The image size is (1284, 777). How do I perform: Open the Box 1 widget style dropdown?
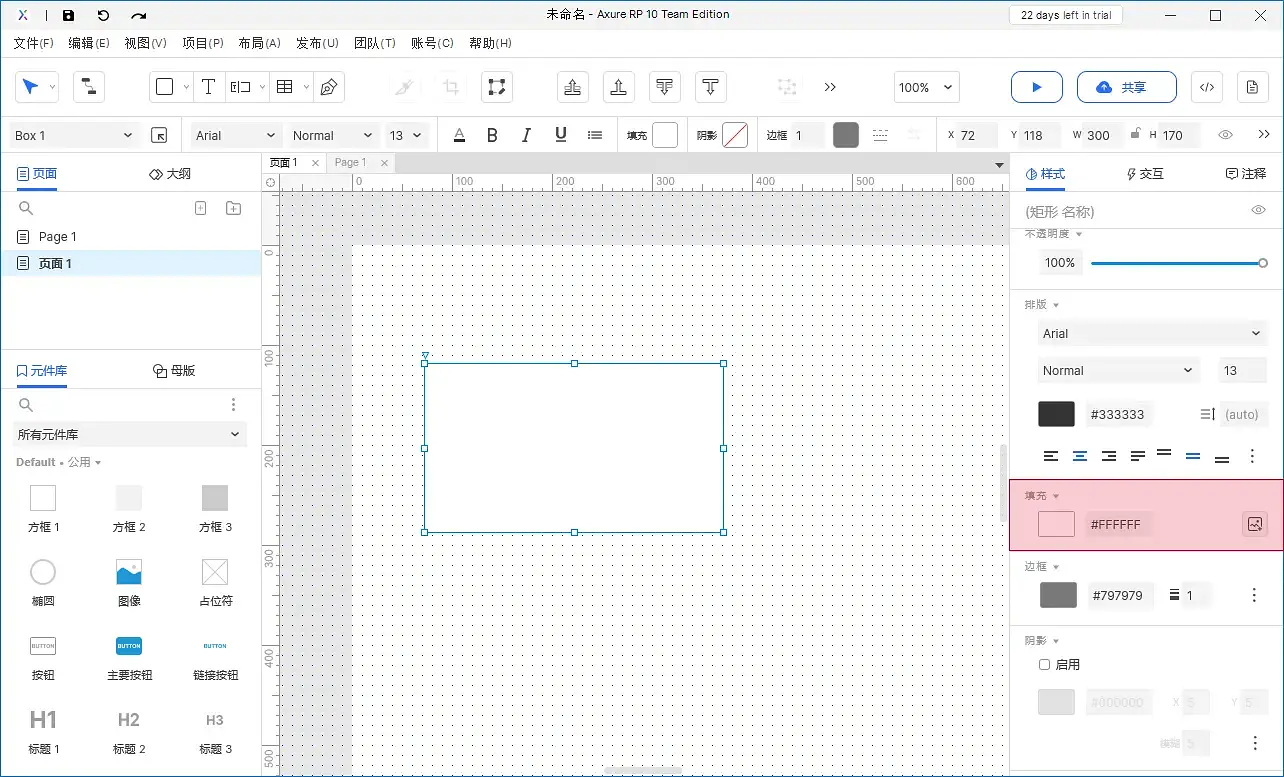click(x=74, y=135)
